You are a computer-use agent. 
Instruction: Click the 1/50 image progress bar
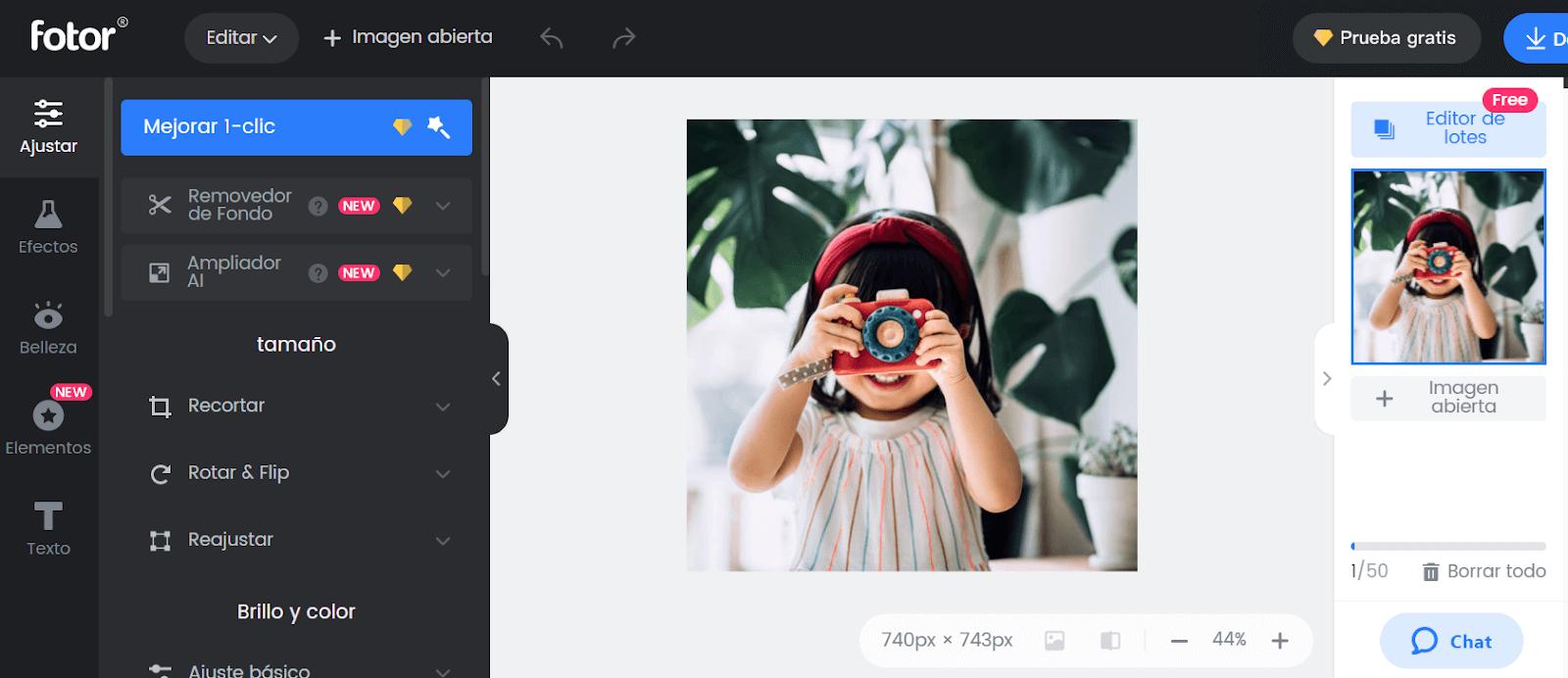pos(1448,546)
